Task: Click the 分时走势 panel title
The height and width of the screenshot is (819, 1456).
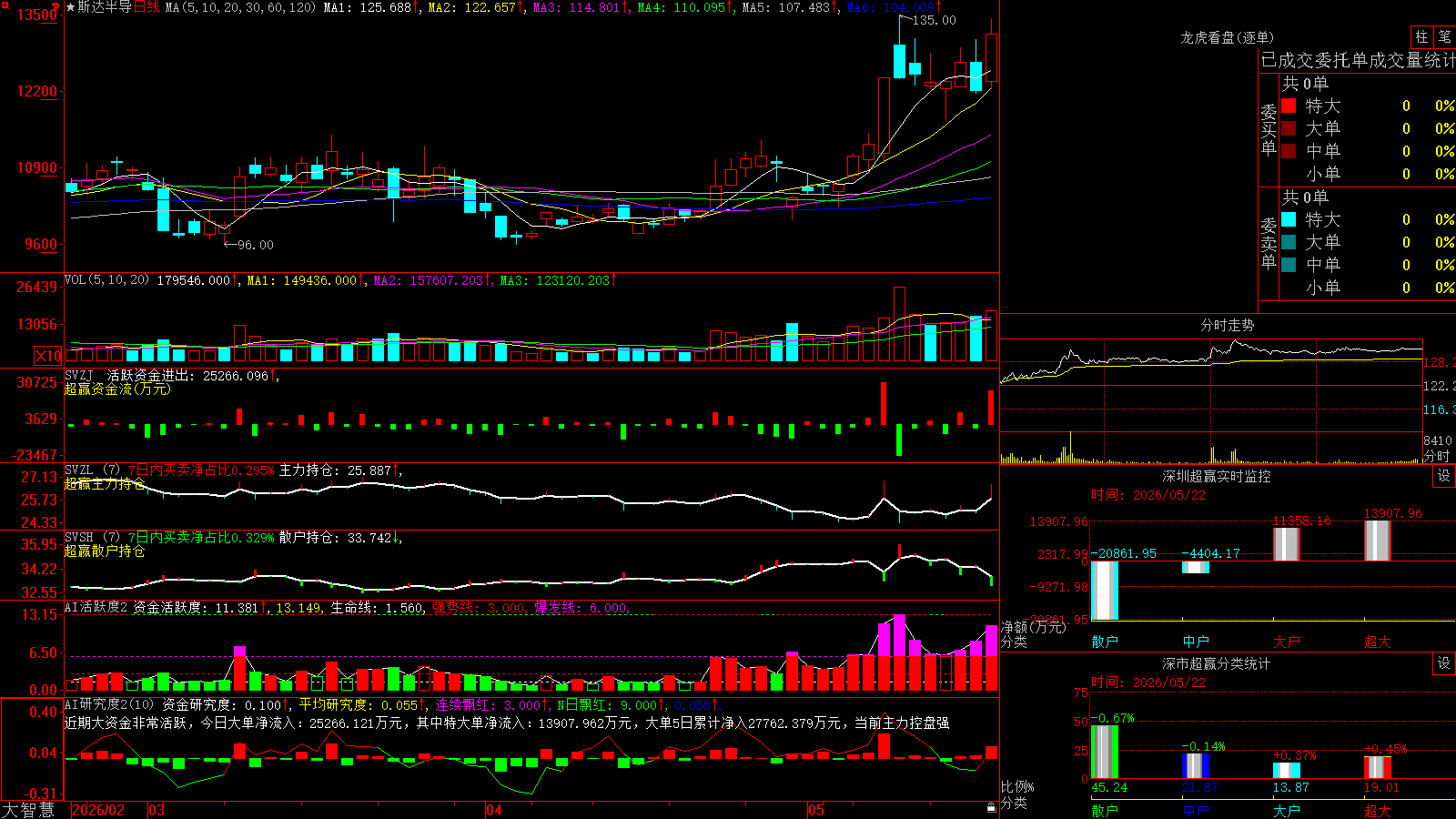Action: [1228, 325]
